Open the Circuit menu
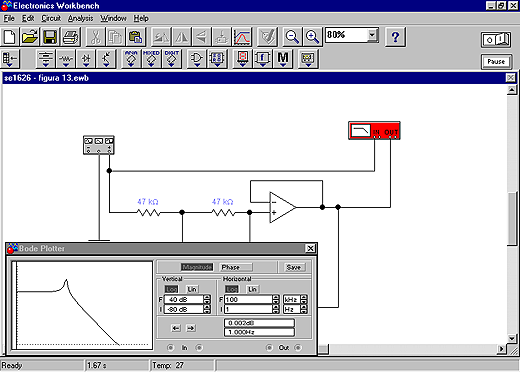This screenshot has height=372, width=520. click(x=51, y=18)
